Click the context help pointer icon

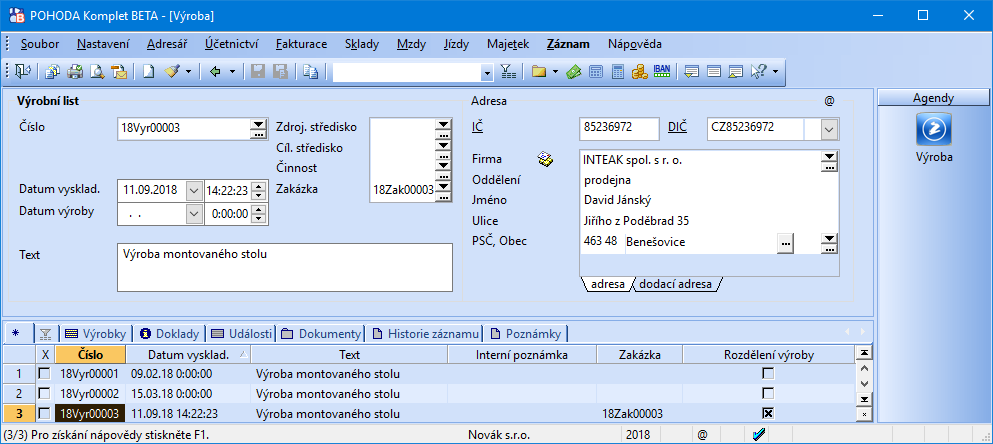[758, 72]
